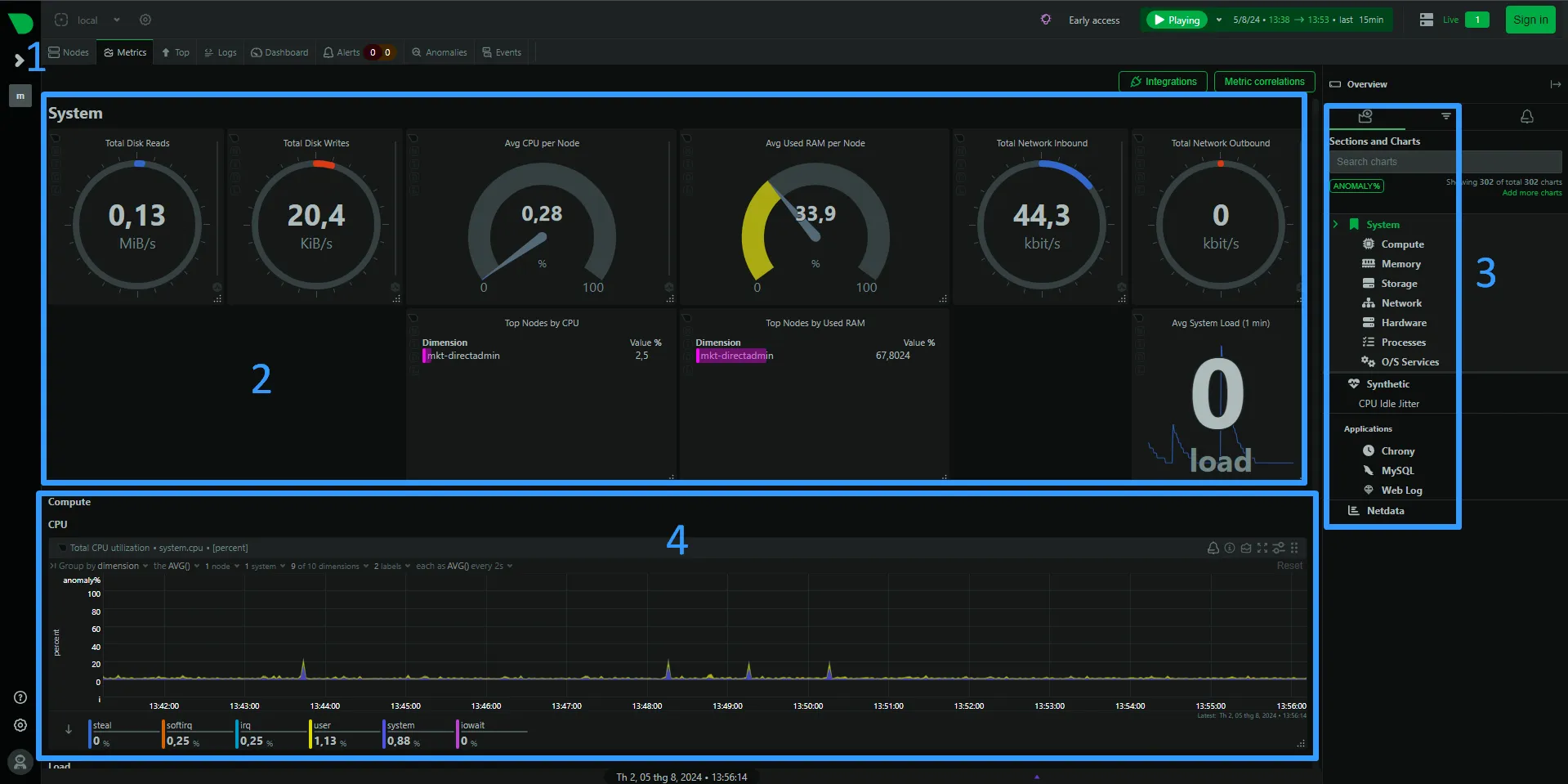Open the Chrony application section

click(x=1397, y=451)
